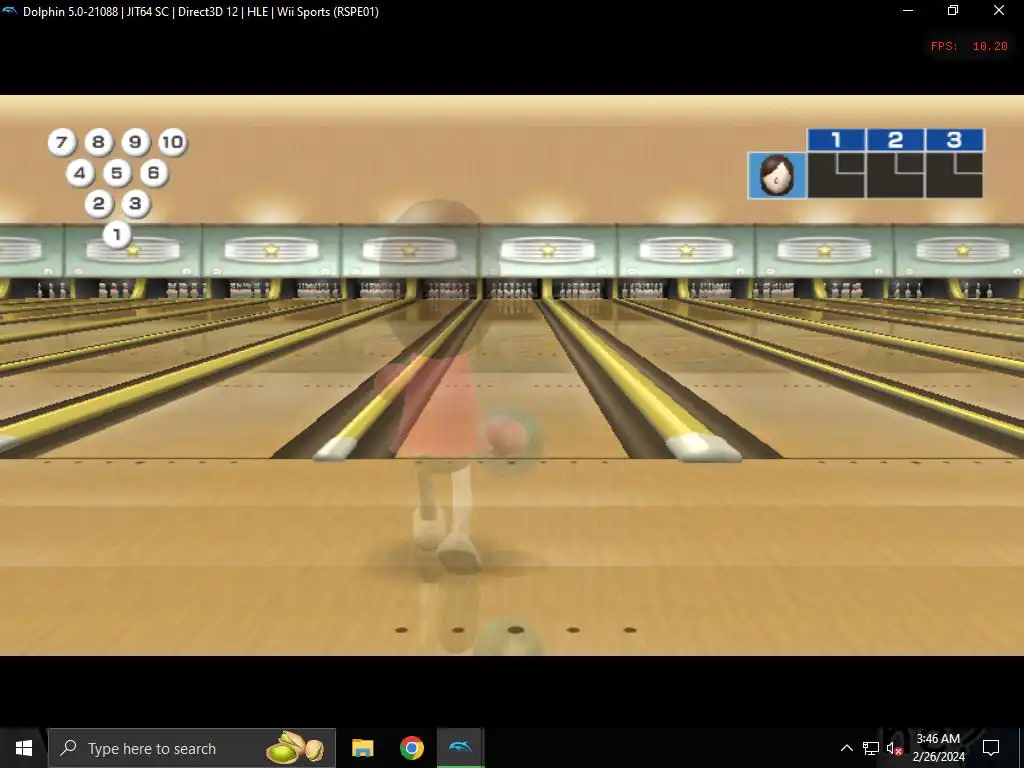Click pin indicator number 10

[x=172, y=142]
